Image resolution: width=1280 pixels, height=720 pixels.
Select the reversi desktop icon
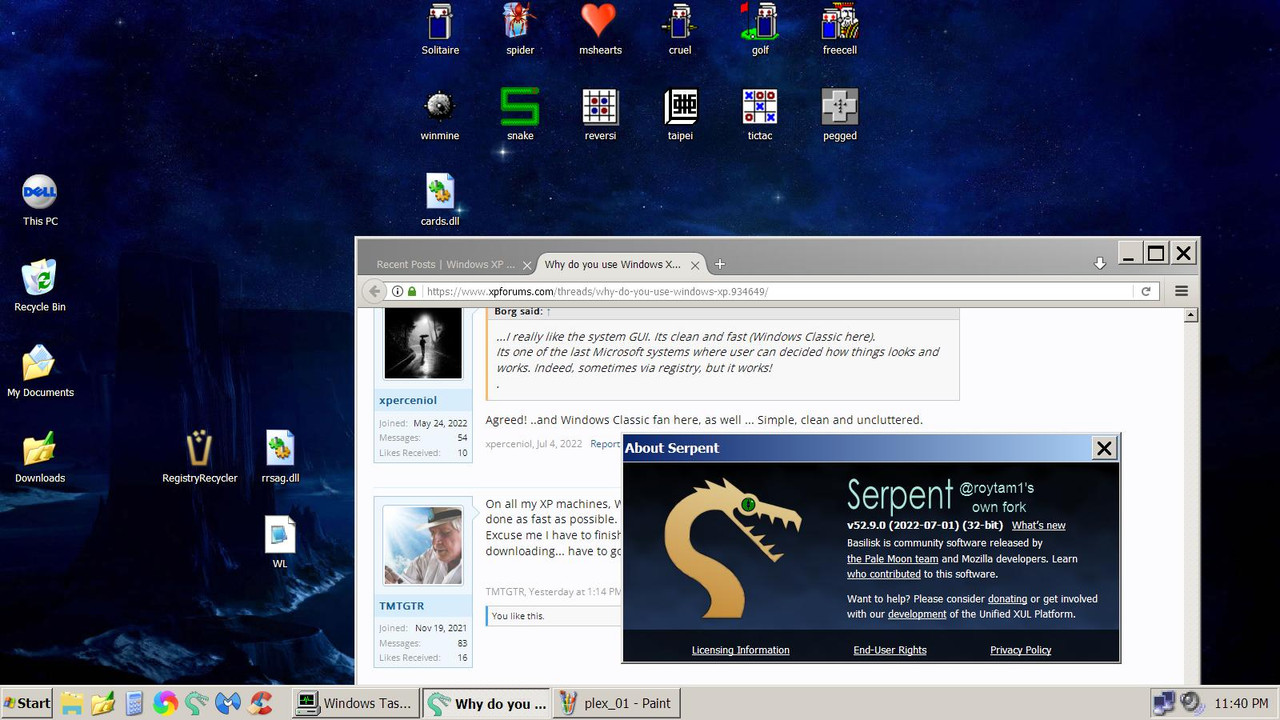[600, 115]
